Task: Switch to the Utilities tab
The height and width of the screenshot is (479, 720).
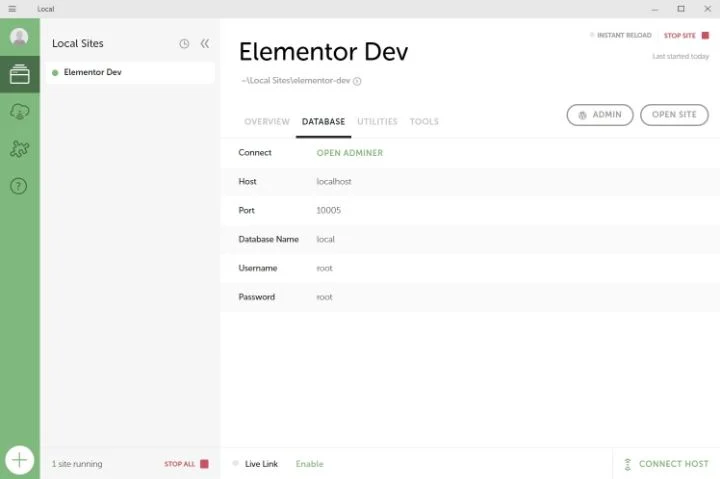Action: click(377, 122)
